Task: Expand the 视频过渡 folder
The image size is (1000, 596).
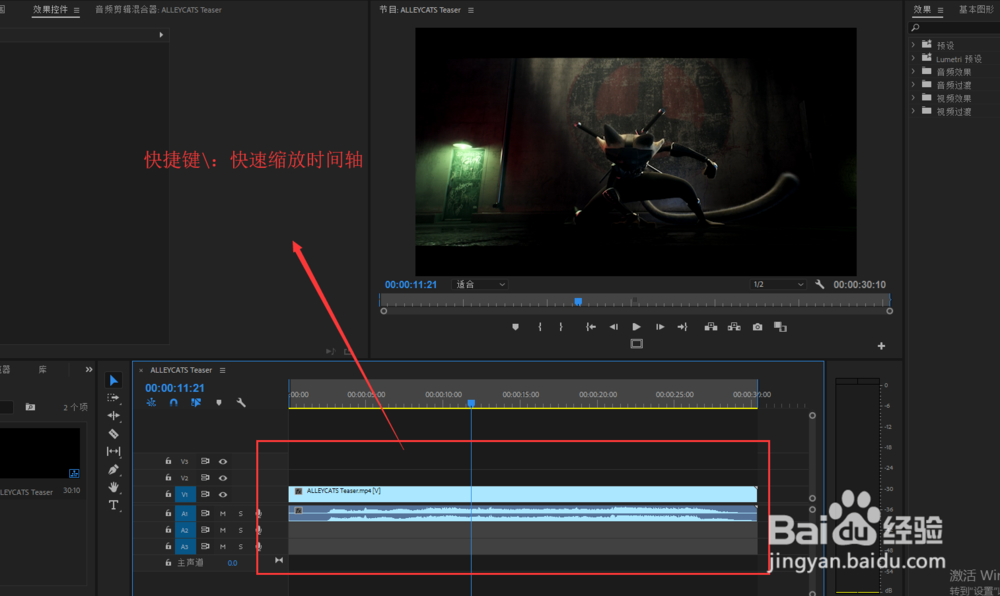Action: [x=913, y=111]
